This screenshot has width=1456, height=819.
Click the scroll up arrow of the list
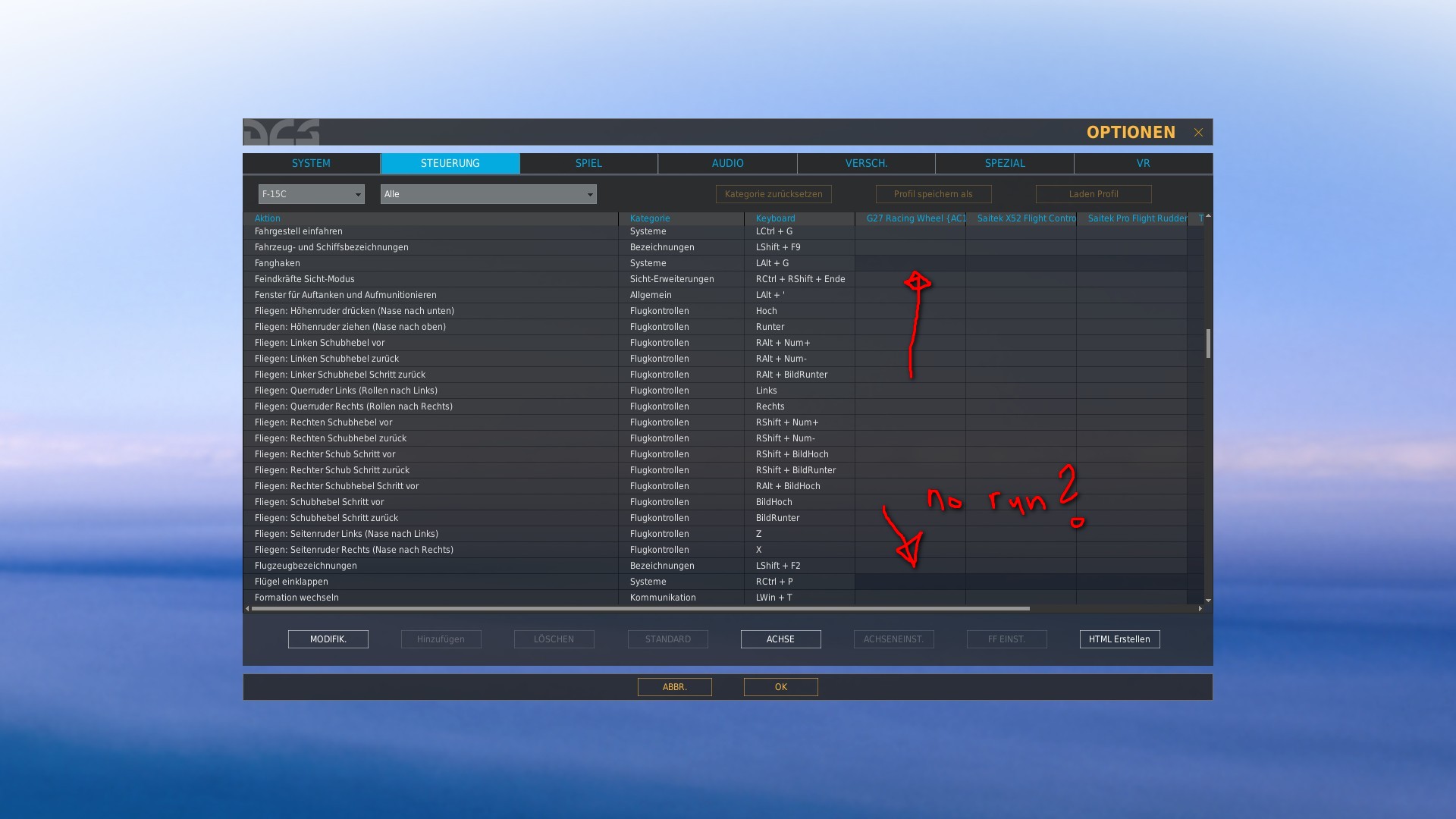click(x=1208, y=216)
